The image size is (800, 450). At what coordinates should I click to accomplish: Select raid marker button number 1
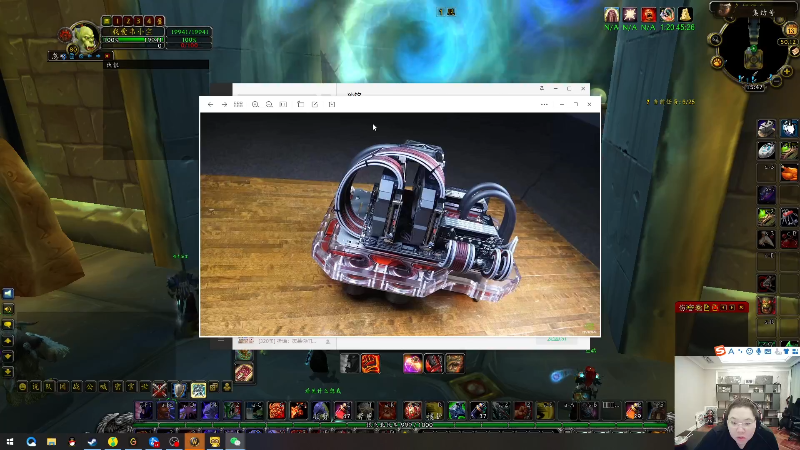click(117, 21)
